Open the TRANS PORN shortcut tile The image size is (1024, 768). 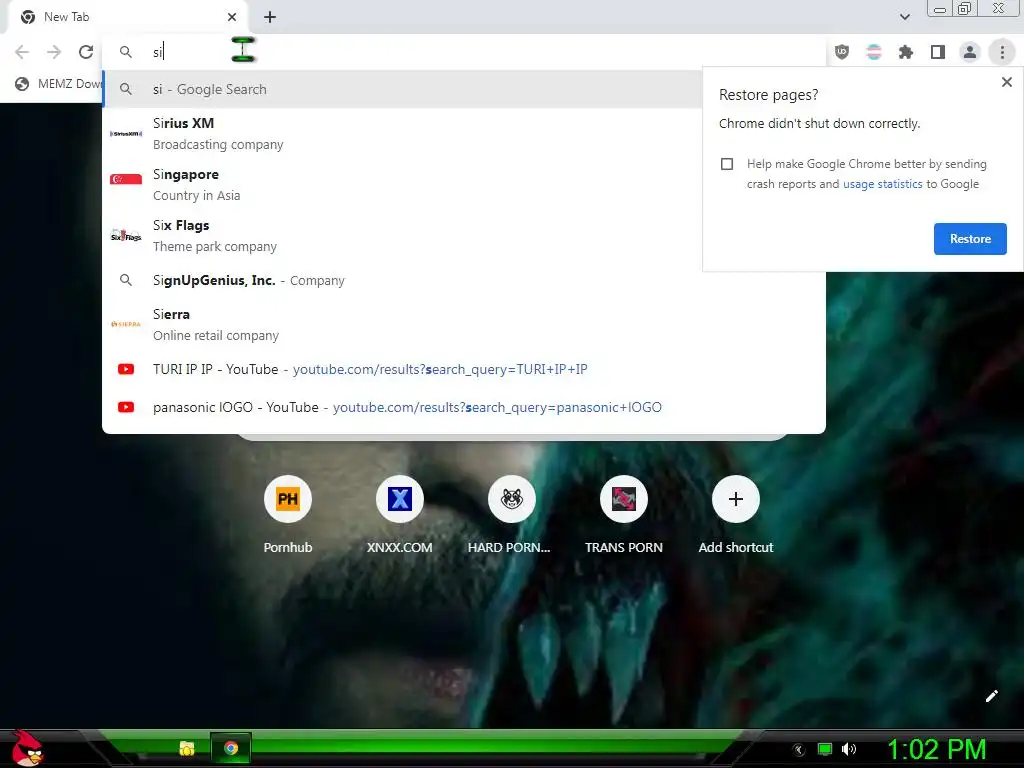[624, 515]
